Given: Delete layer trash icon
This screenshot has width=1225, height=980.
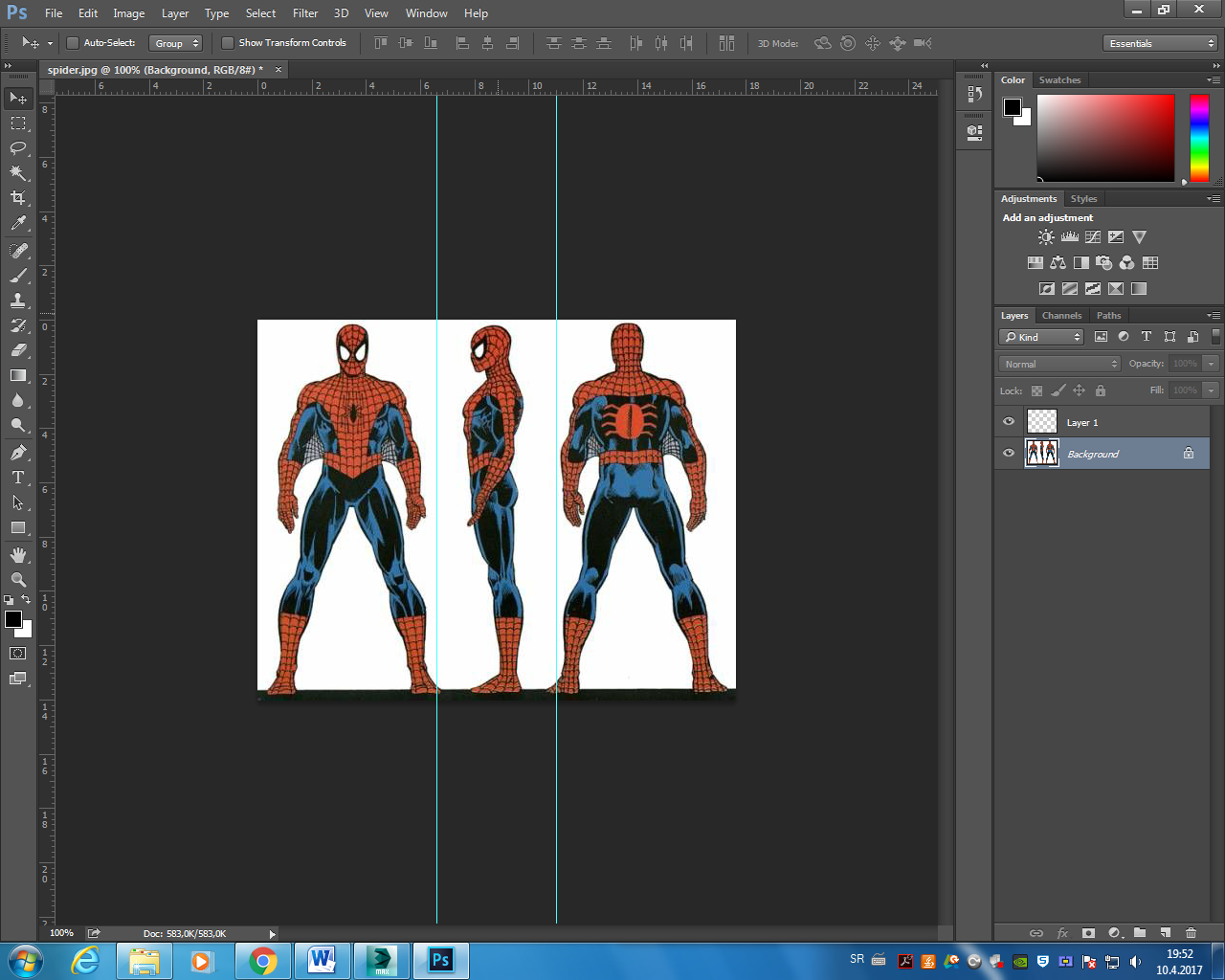Looking at the screenshot, I should pyautogui.click(x=1191, y=932).
